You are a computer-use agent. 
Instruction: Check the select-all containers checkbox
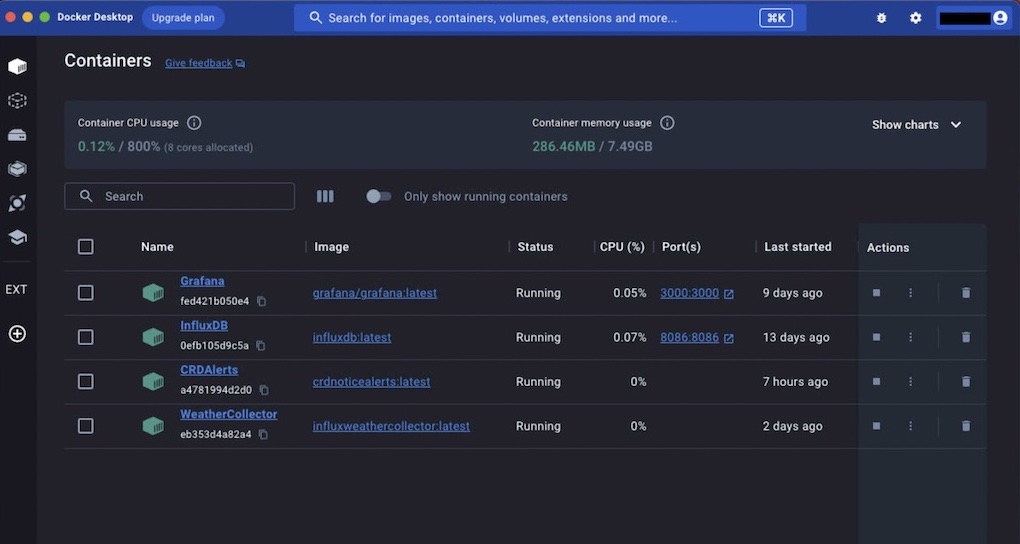[x=86, y=247]
